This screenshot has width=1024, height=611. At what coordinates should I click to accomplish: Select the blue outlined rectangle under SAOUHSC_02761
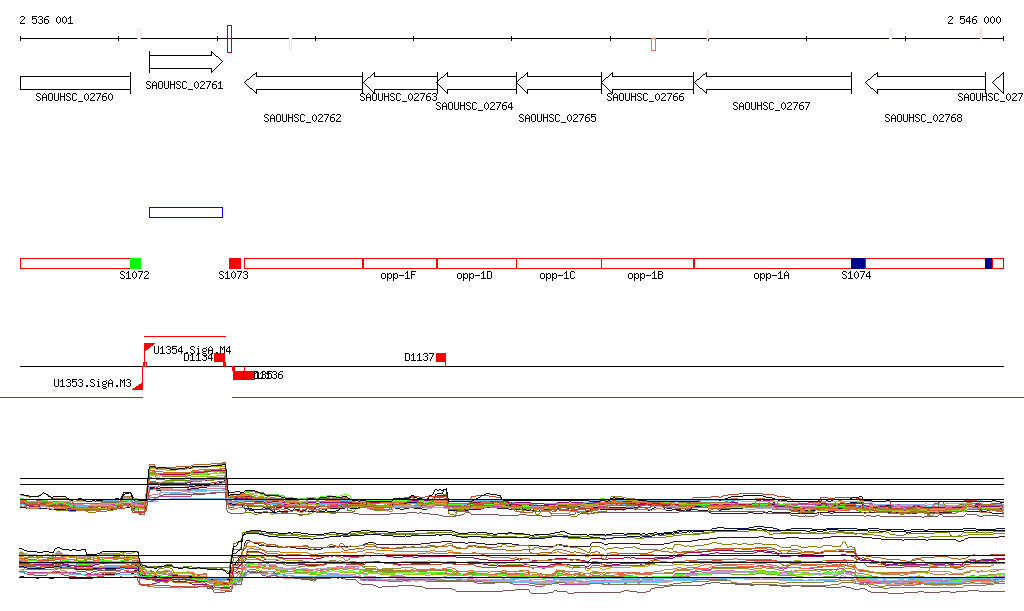pos(185,212)
